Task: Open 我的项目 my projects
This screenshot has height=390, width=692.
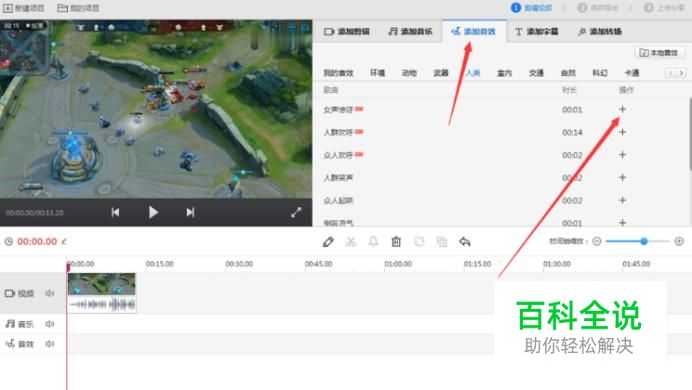Action: (79, 8)
